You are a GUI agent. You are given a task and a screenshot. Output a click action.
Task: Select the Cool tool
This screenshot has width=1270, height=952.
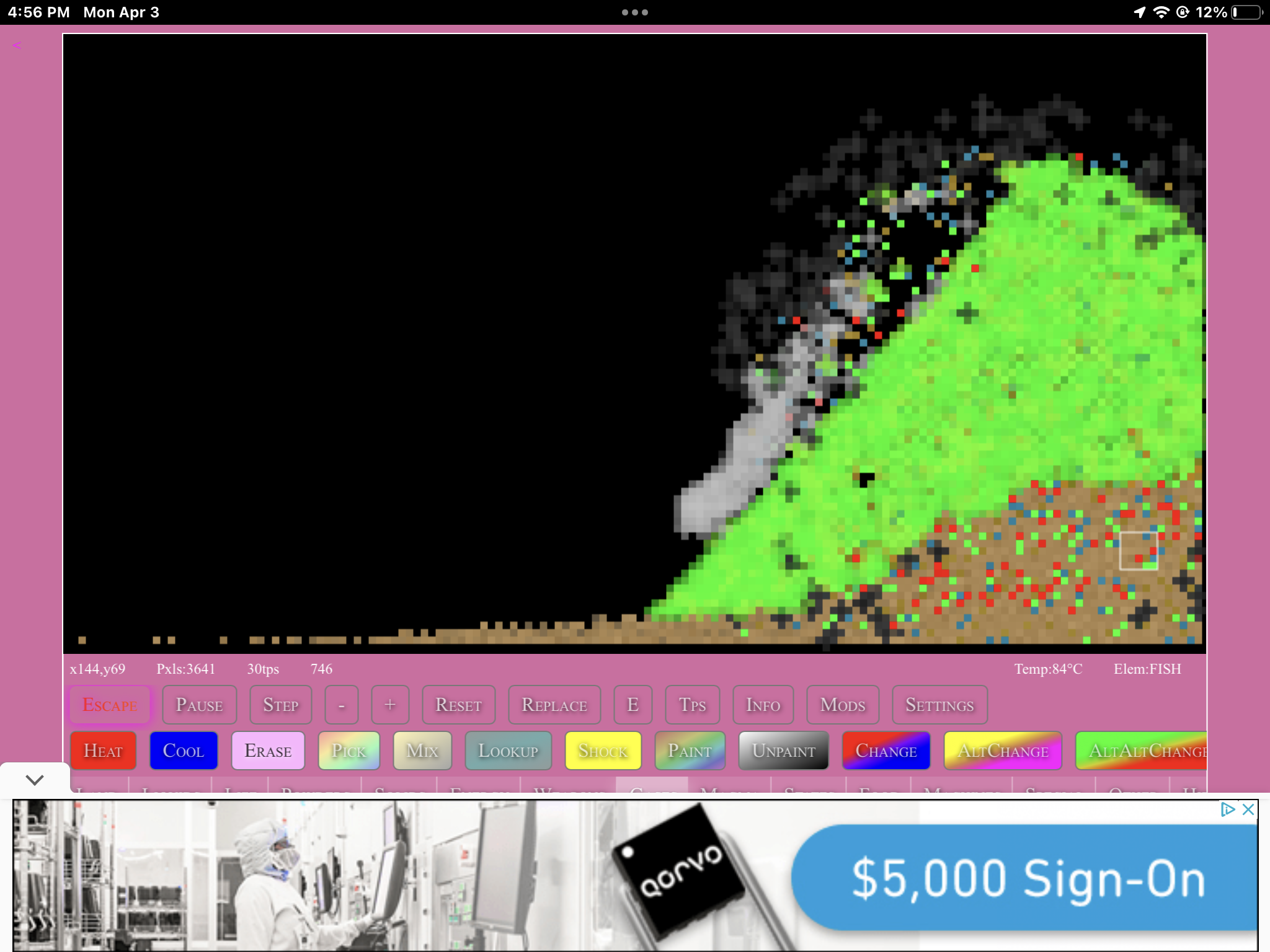click(184, 751)
